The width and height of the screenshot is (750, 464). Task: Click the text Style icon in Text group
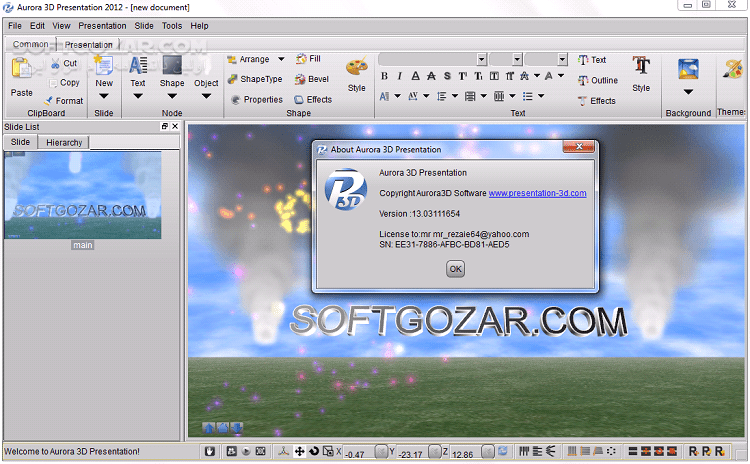[x=641, y=67]
